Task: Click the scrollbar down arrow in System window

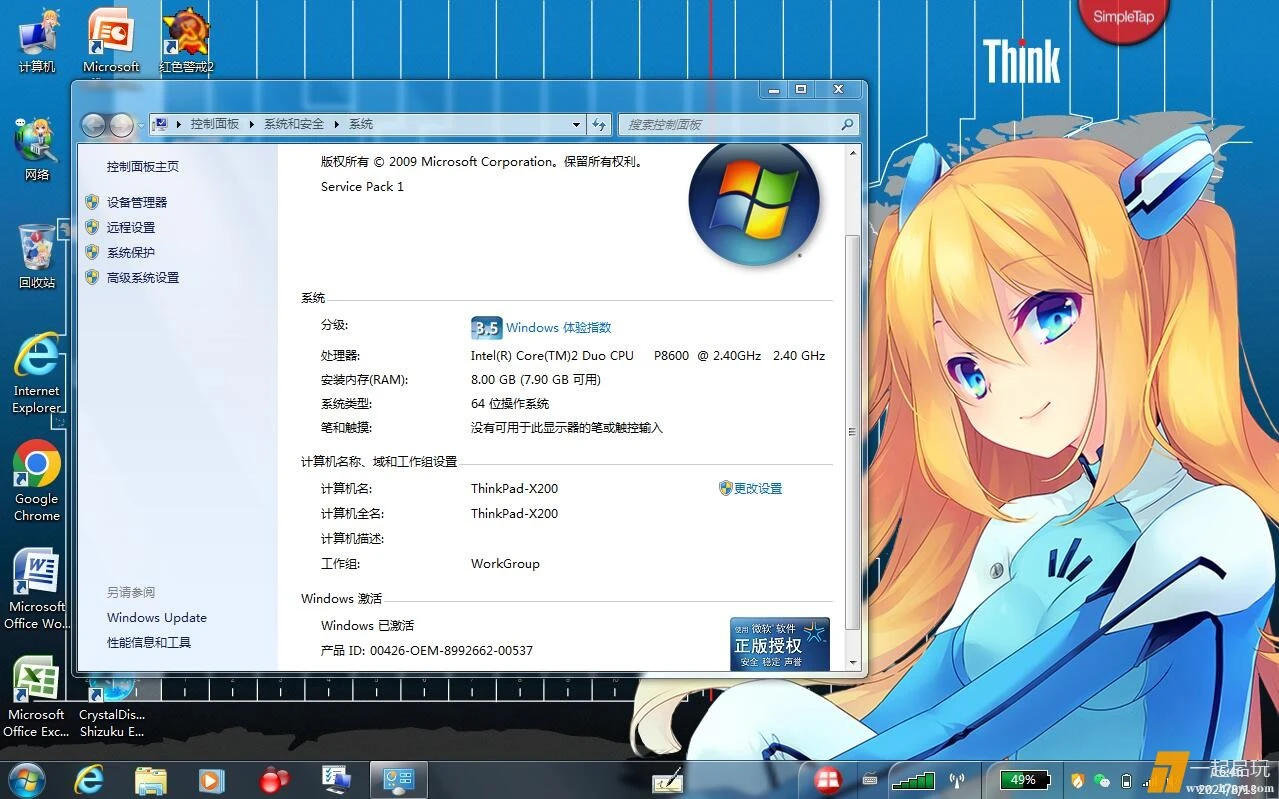Action: coord(853,662)
